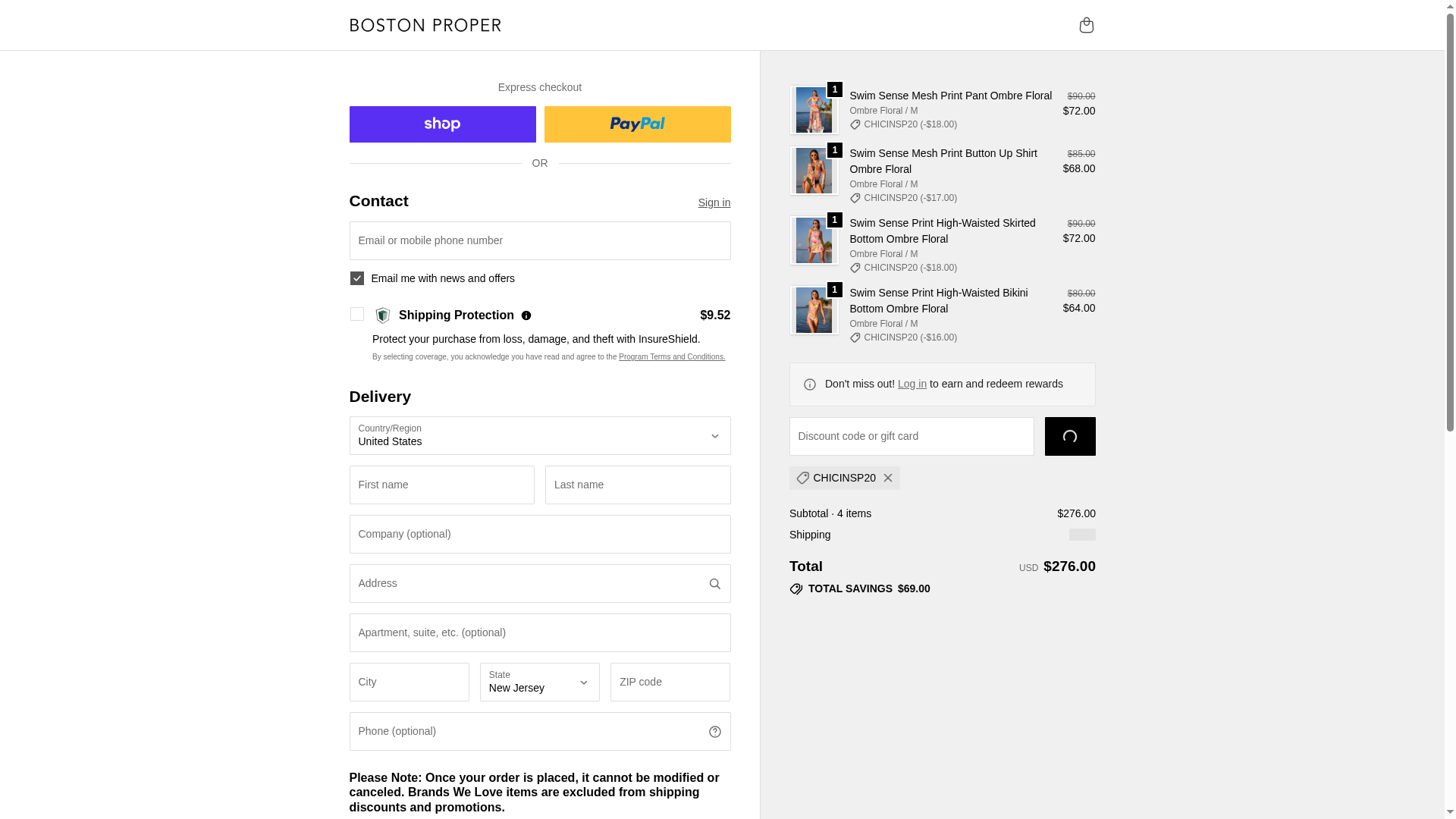Screen dimensions: 1456x819
Task: Enable the Shipping Protection checkbox
Action: click(356, 314)
